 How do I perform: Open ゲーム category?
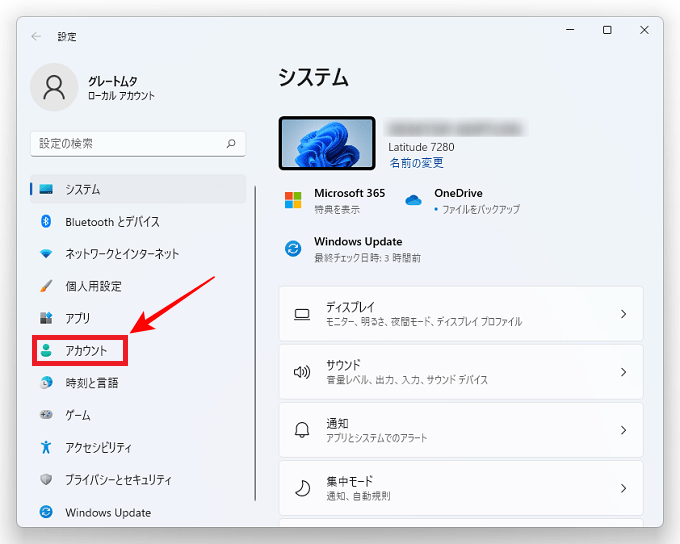(x=138, y=415)
